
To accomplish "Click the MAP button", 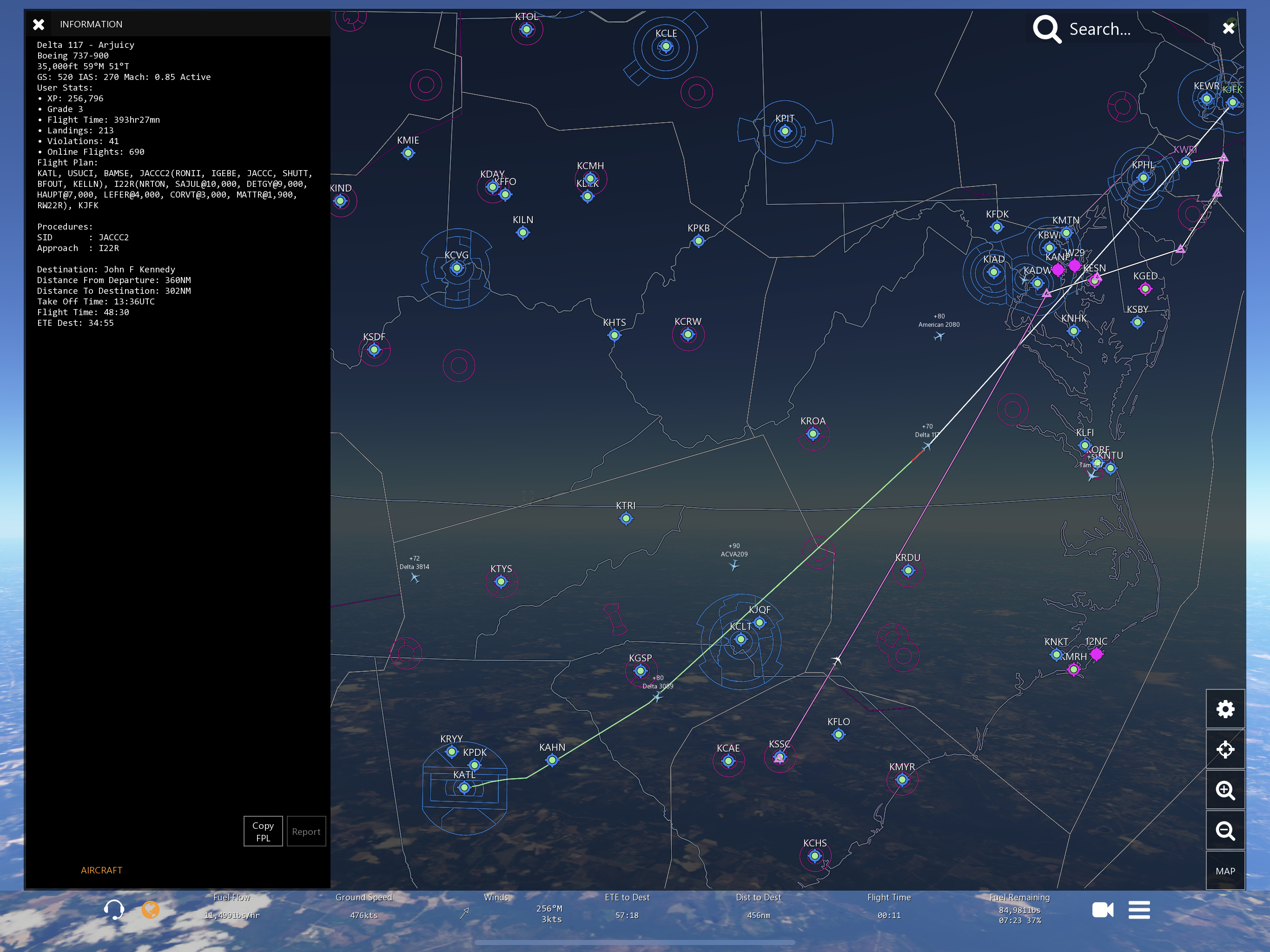I will [x=1224, y=871].
